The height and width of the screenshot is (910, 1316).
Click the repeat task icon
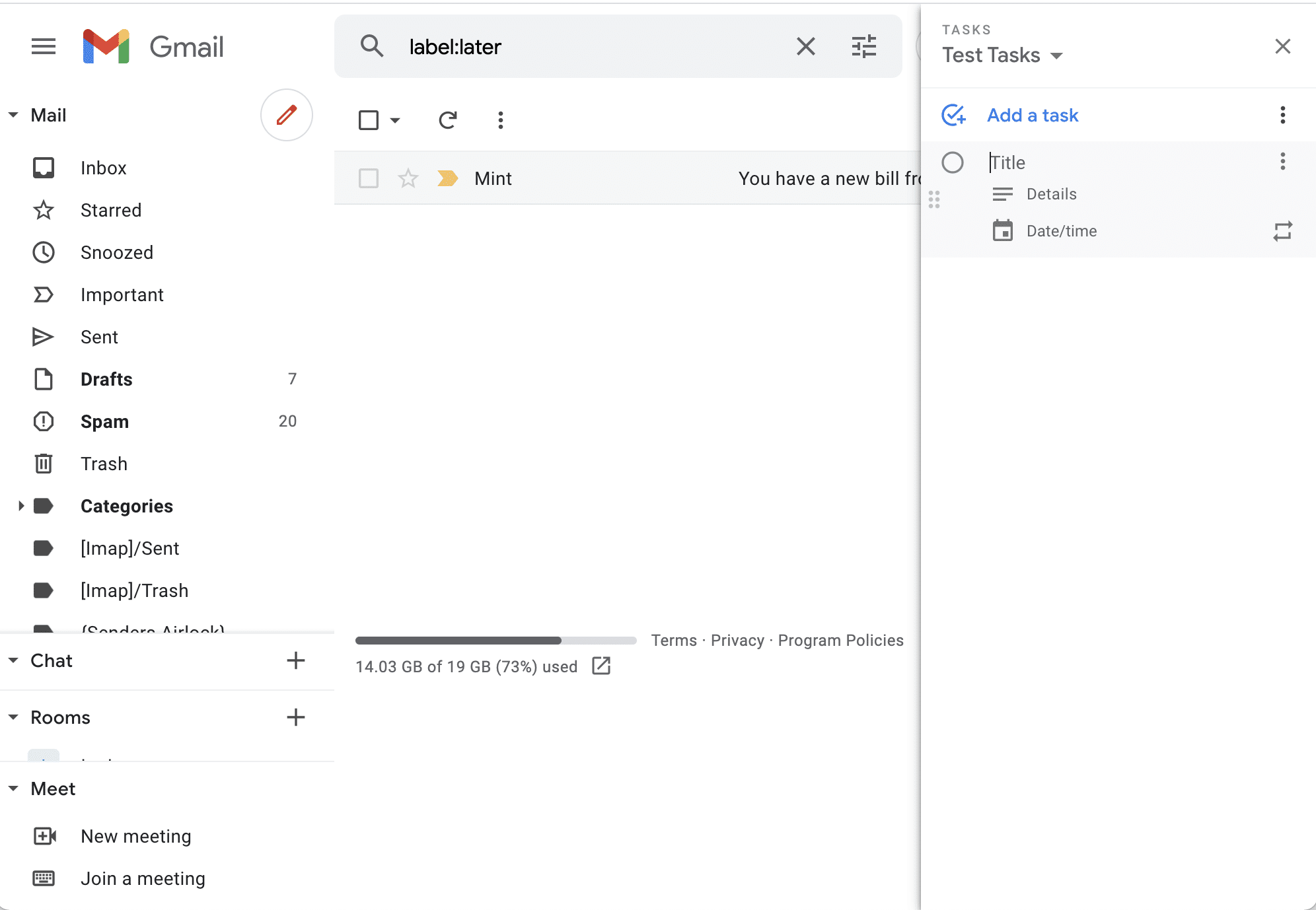click(1282, 231)
